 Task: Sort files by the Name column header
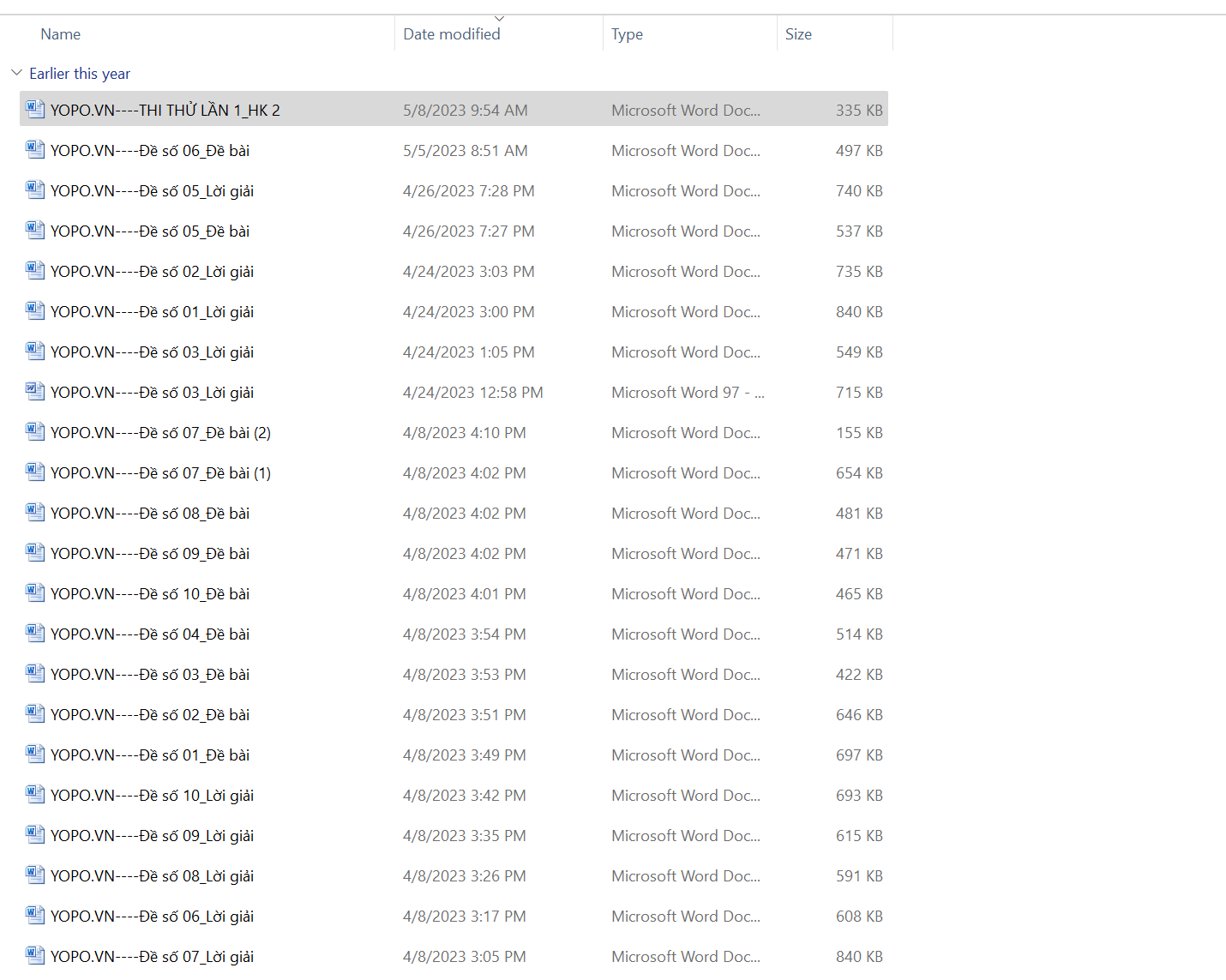point(60,34)
